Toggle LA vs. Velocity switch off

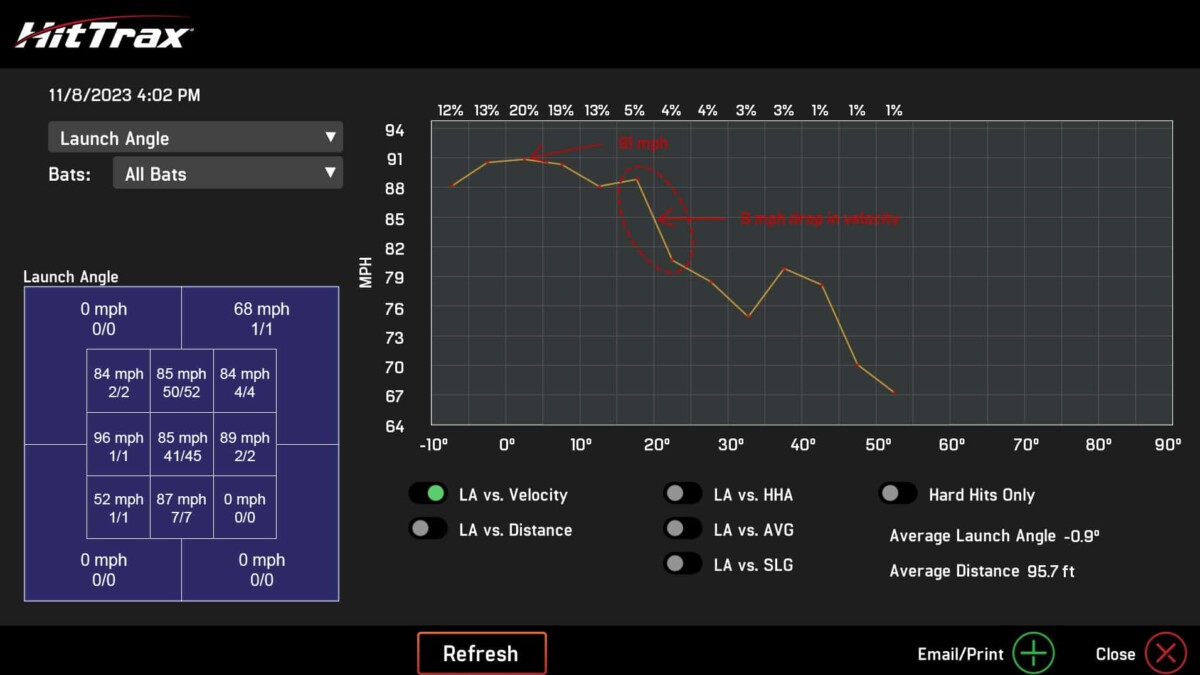[x=428, y=494]
